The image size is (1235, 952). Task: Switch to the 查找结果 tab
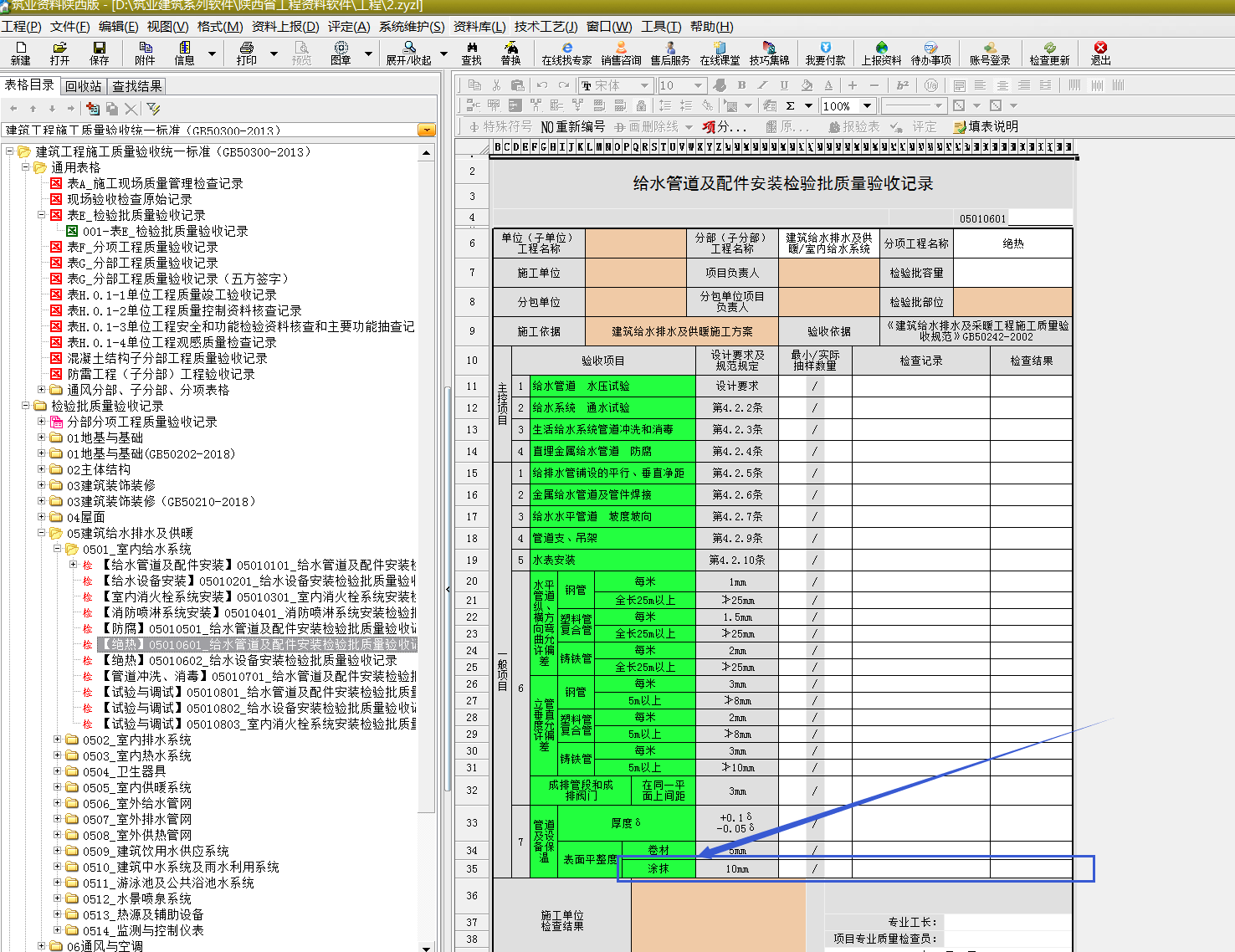coord(137,86)
